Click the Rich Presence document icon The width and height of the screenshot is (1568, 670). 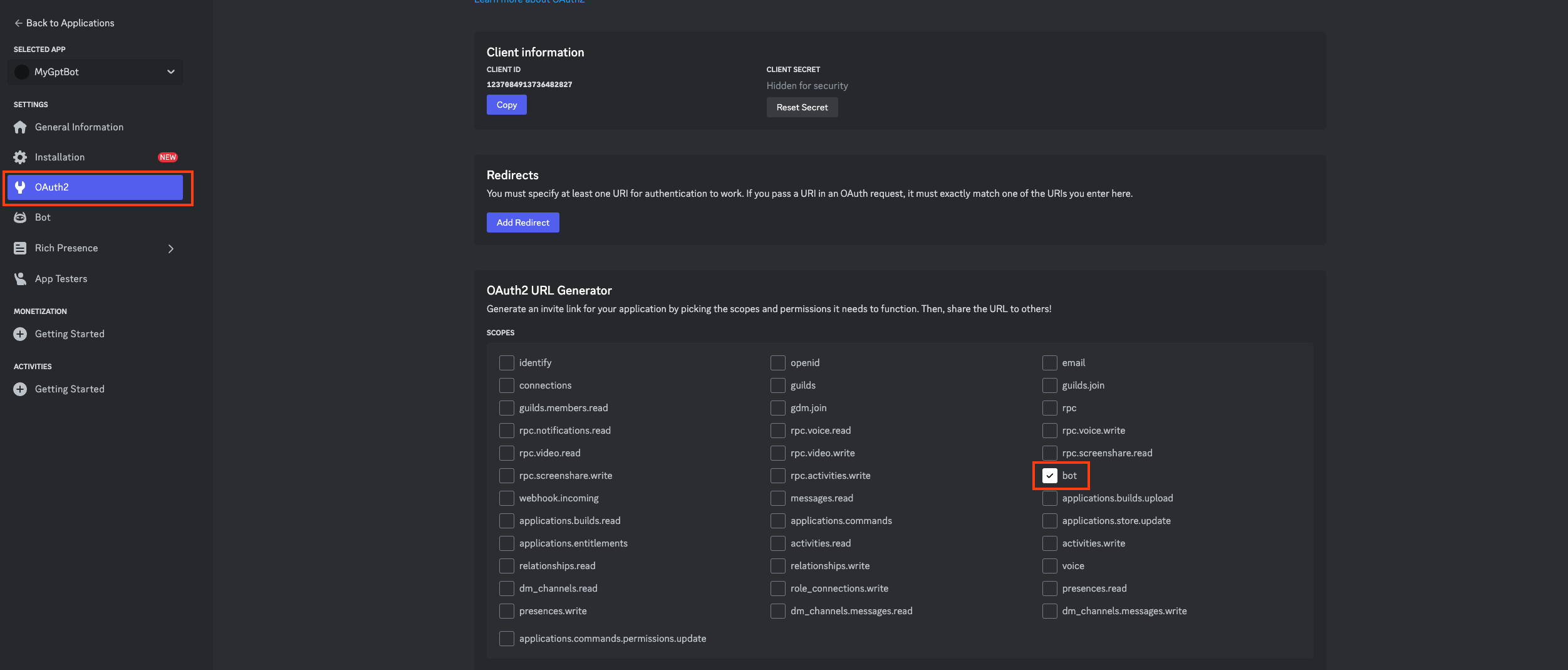(20, 248)
